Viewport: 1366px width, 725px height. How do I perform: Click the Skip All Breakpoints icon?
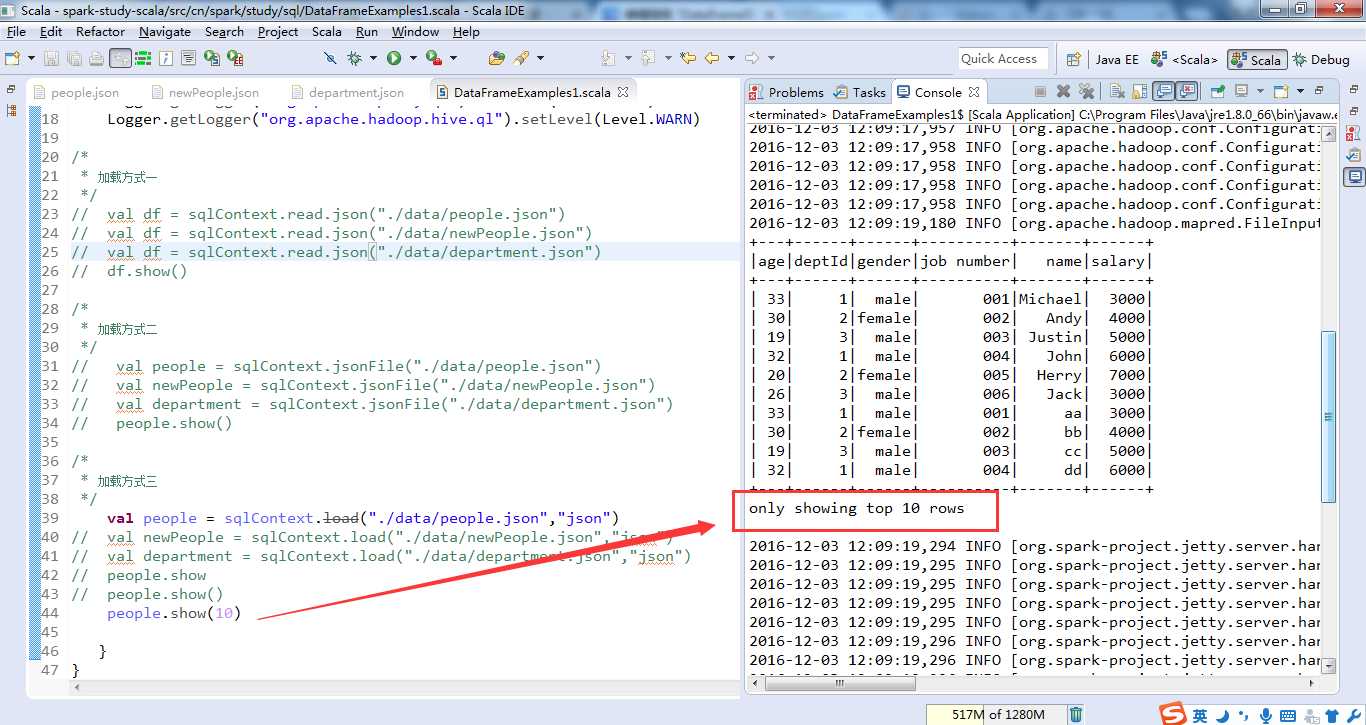pos(330,58)
